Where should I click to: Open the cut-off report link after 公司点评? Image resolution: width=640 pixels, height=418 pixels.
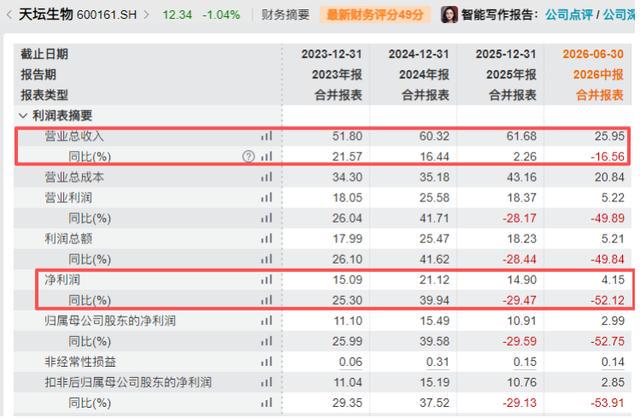[620, 15]
